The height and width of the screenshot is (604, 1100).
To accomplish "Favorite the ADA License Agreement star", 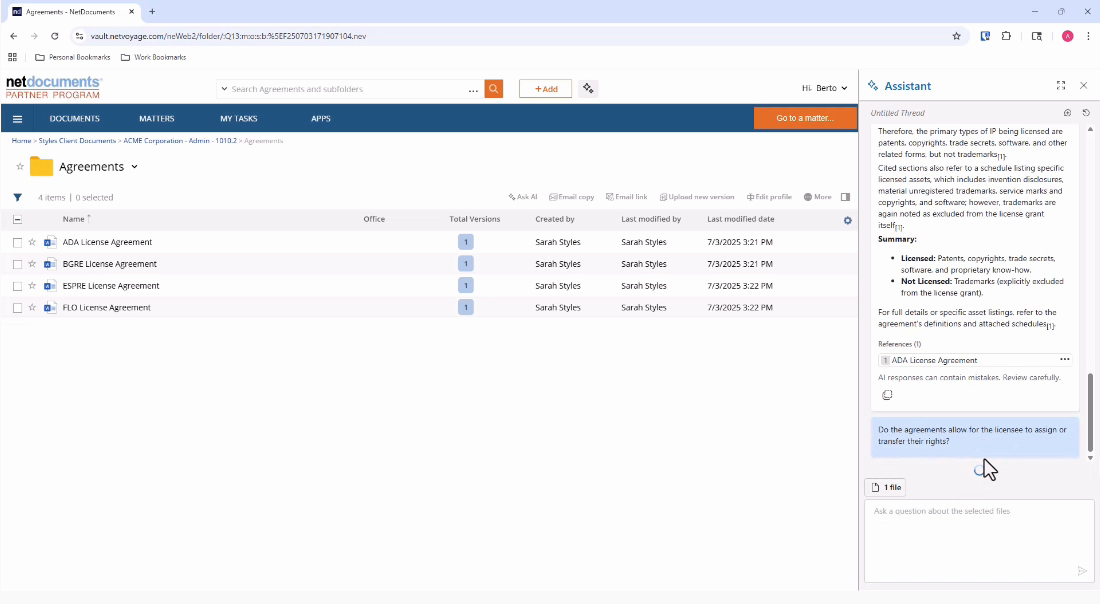I will click(x=32, y=242).
